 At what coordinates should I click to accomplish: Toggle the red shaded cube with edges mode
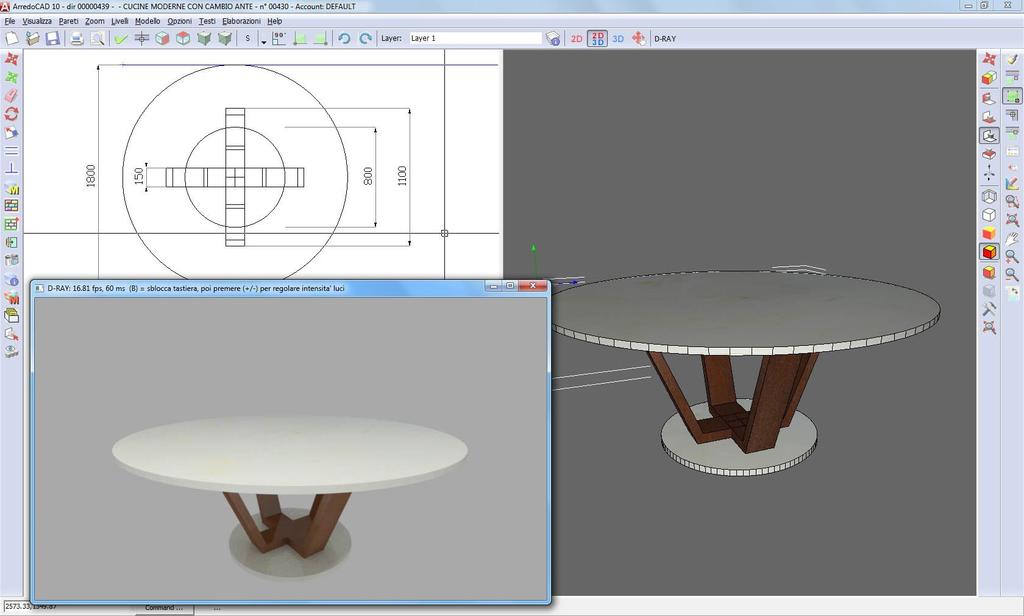[x=989, y=252]
